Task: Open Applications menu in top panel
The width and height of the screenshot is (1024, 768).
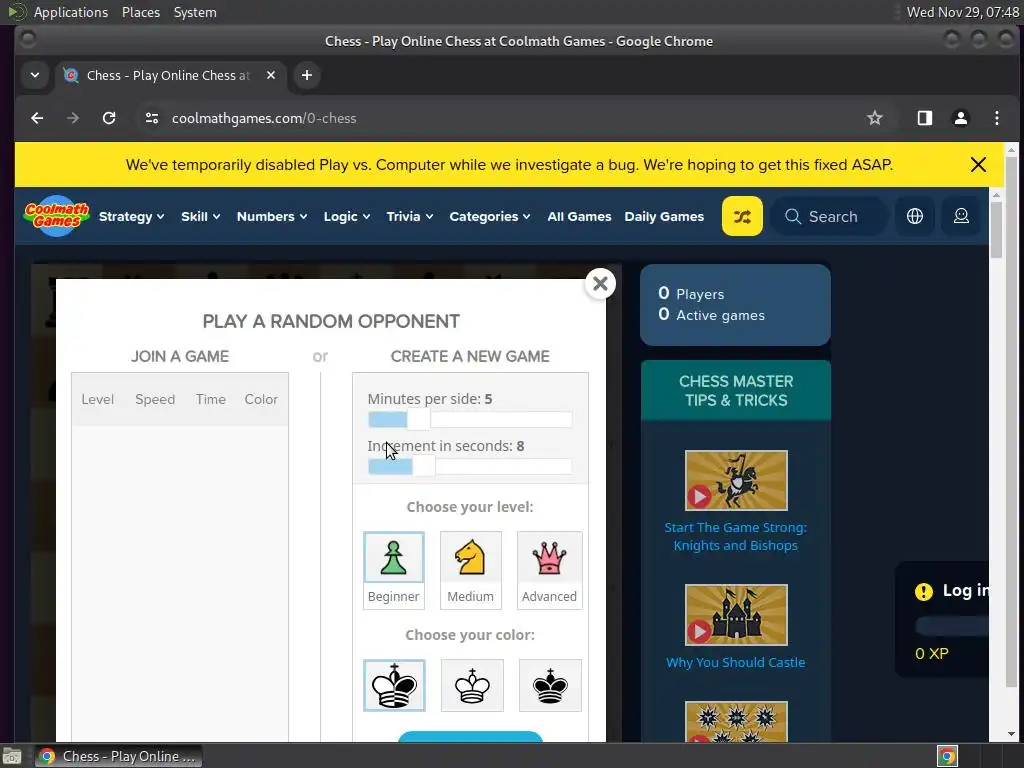Action: pos(71,12)
